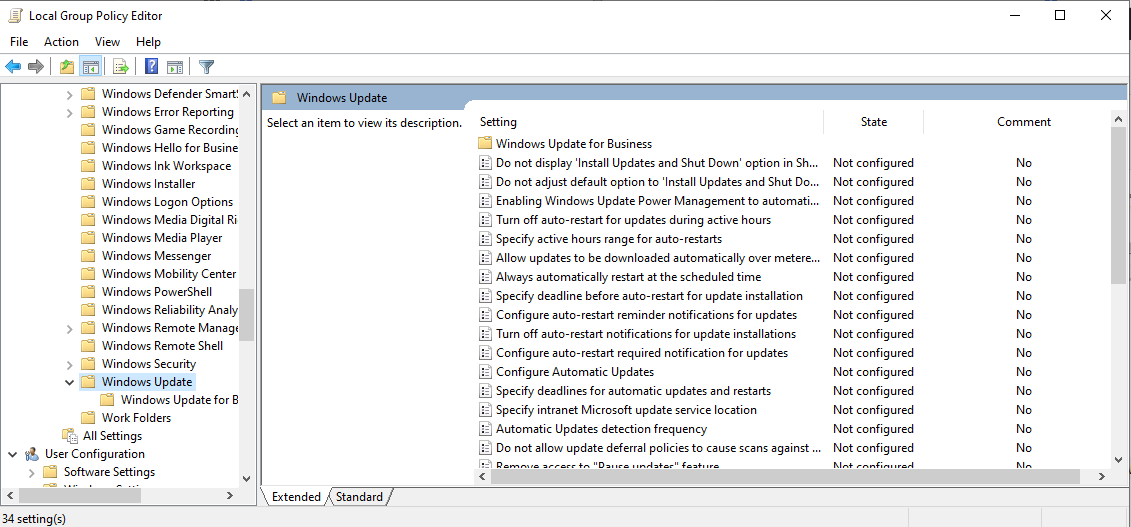Select 'Turn off auto-restart for updates during active hours'
The height and width of the screenshot is (527, 1131).
(633, 220)
